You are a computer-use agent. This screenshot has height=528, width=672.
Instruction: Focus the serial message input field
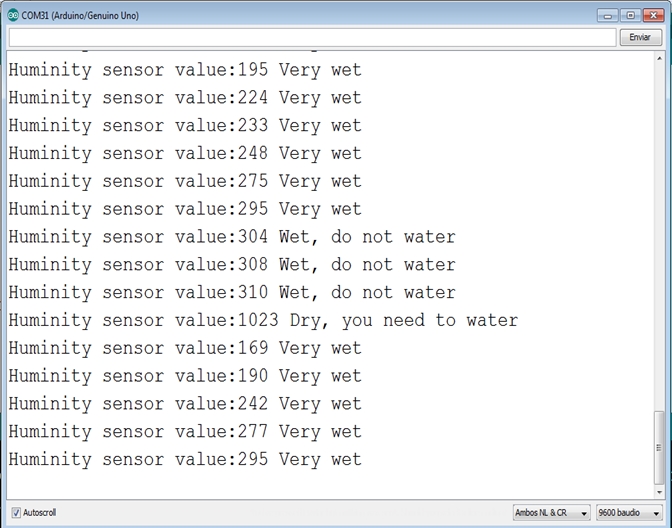(x=312, y=37)
